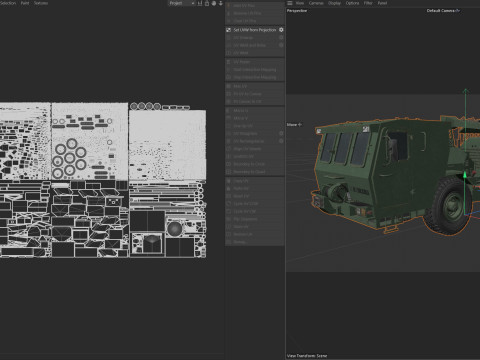Click the truck's front wheel in viewport

pyautogui.click(x=450, y=205)
